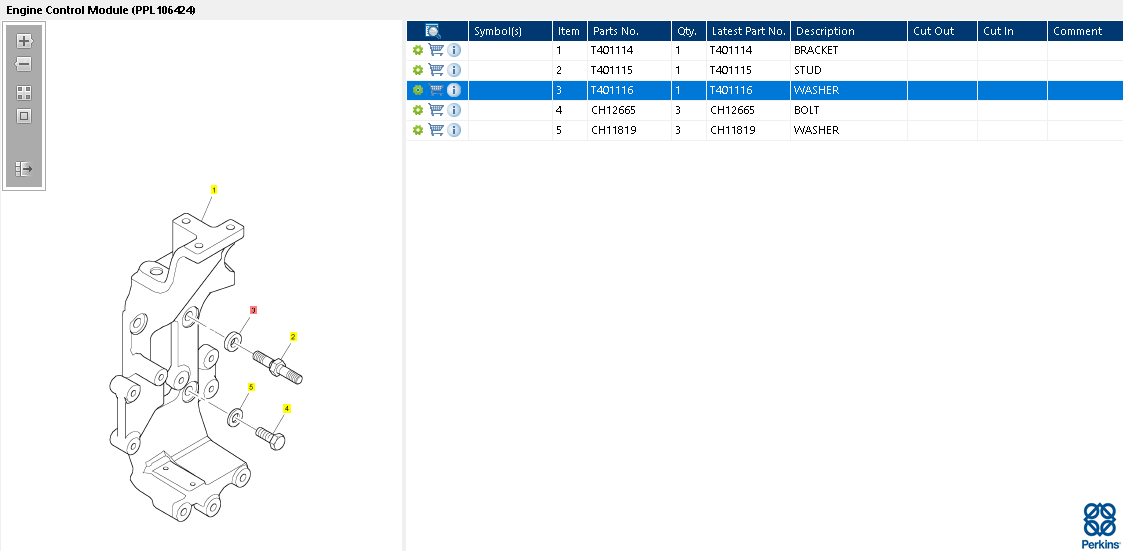Click the list export arrow icon
This screenshot has height=551, width=1123.
[x=24, y=169]
